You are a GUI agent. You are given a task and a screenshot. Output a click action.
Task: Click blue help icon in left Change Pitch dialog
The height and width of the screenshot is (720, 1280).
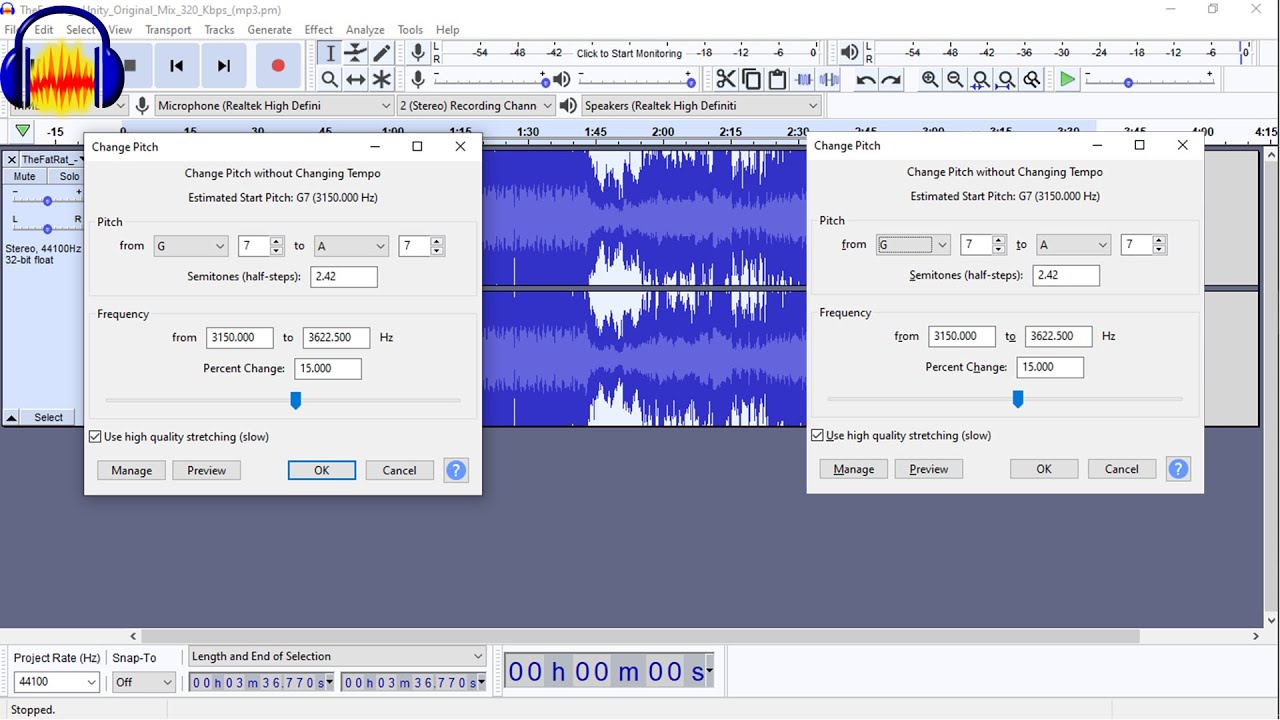[x=456, y=470]
